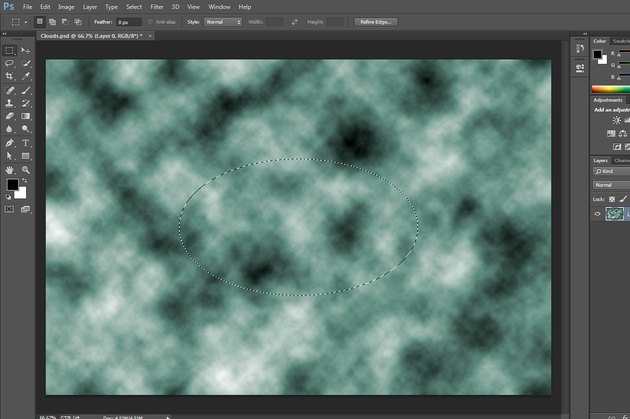Select the Brush tool
Viewport: 630px width, 419px height.
[x=26, y=90]
